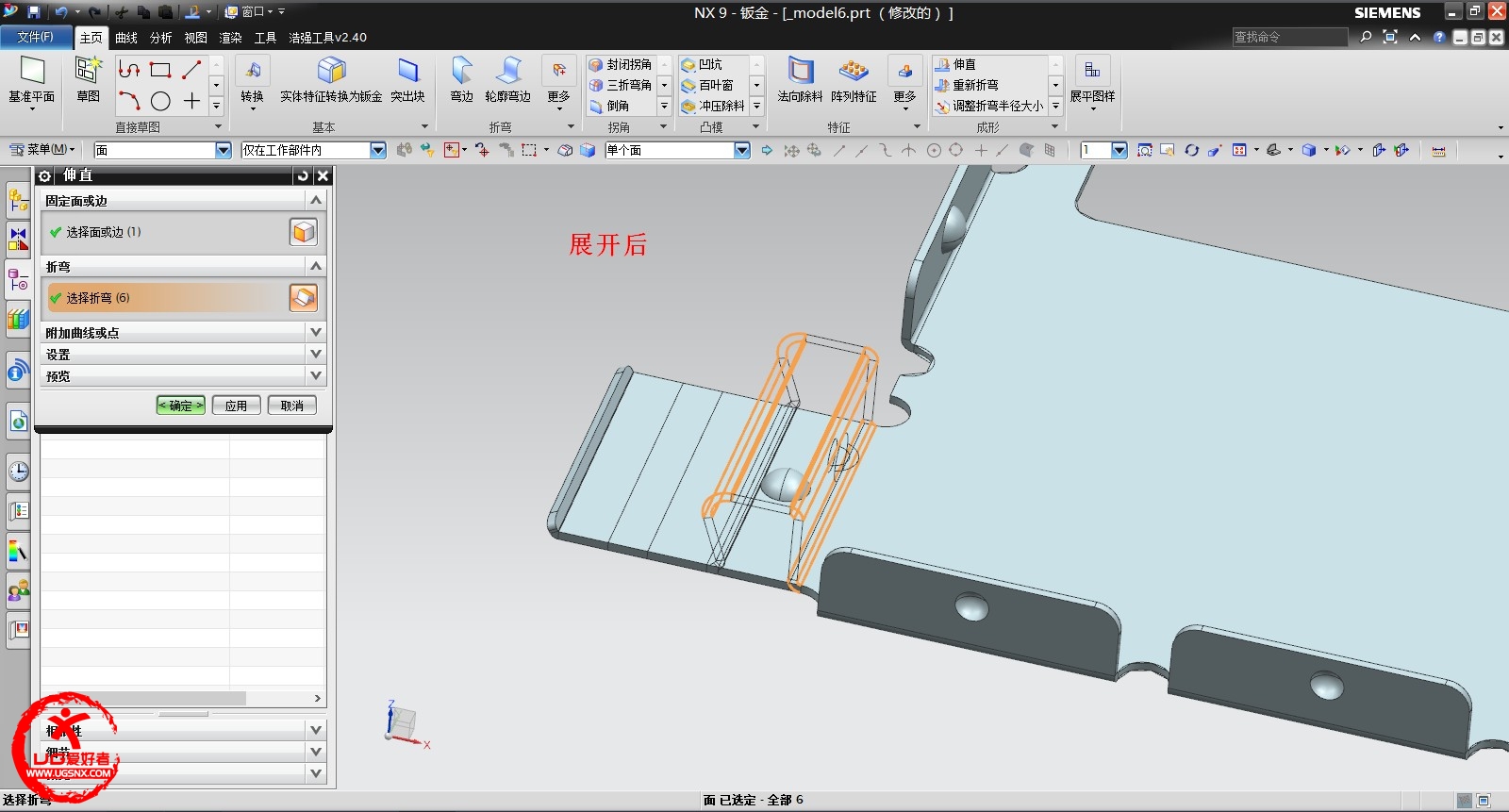Click the 查找命令 search field
Image resolution: width=1509 pixels, height=812 pixels.
pyautogui.click(x=1289, y=37)
